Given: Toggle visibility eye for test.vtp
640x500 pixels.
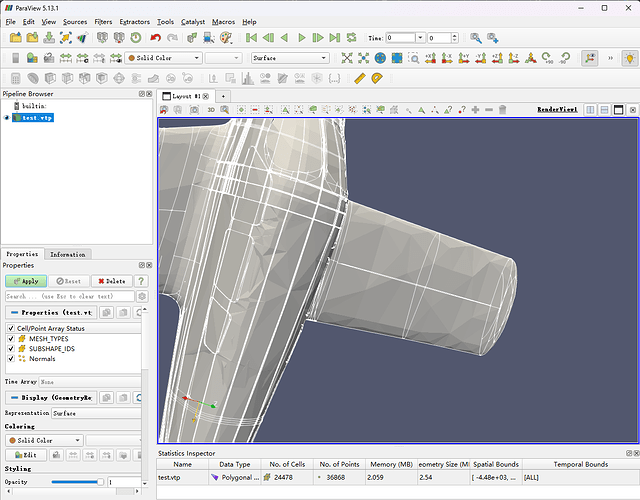Looking at the screenshot, I should coord(8,117).
